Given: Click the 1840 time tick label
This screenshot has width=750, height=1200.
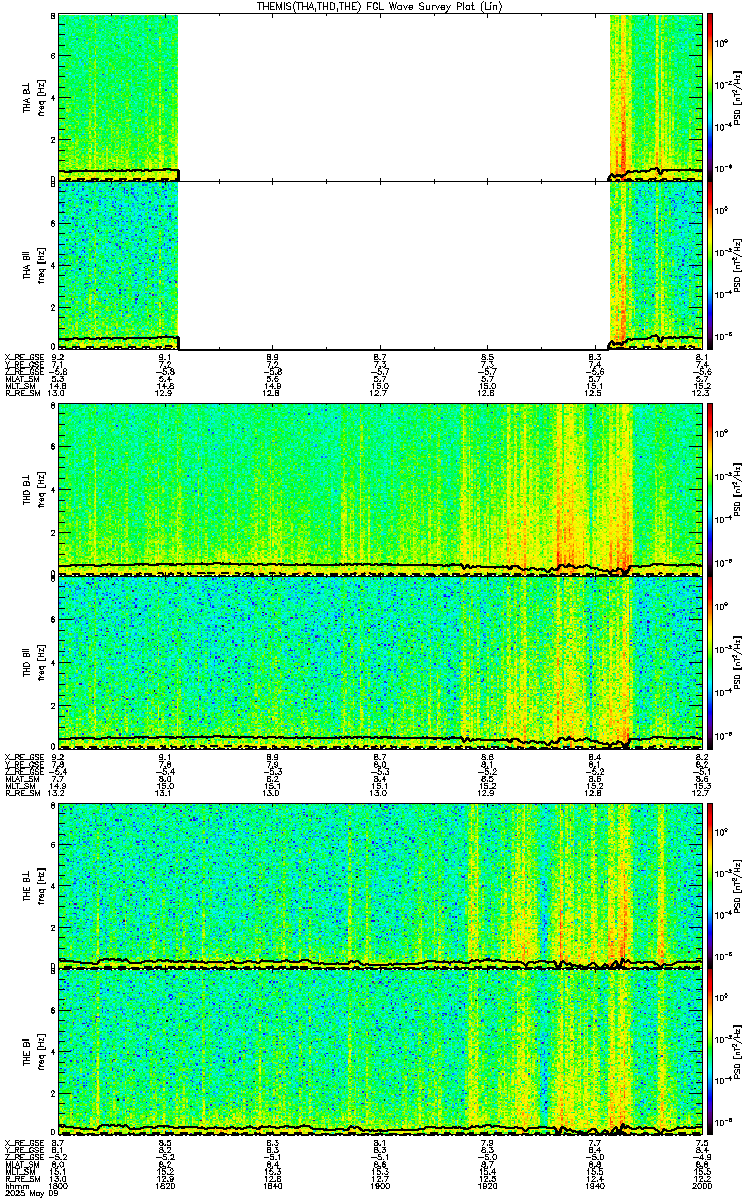Looking at the screenshot, I should tap(272, 1186).
